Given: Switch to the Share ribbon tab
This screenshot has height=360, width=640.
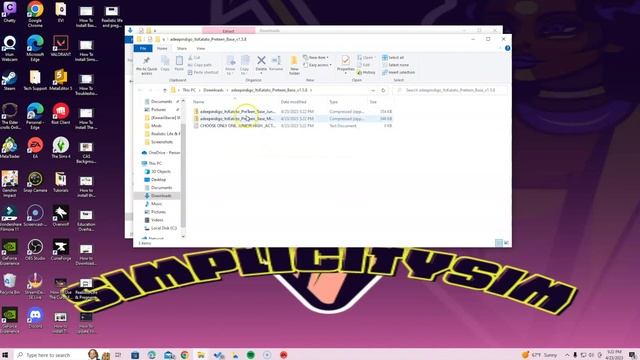Looking at the screenshot, I should pos(182,49).
